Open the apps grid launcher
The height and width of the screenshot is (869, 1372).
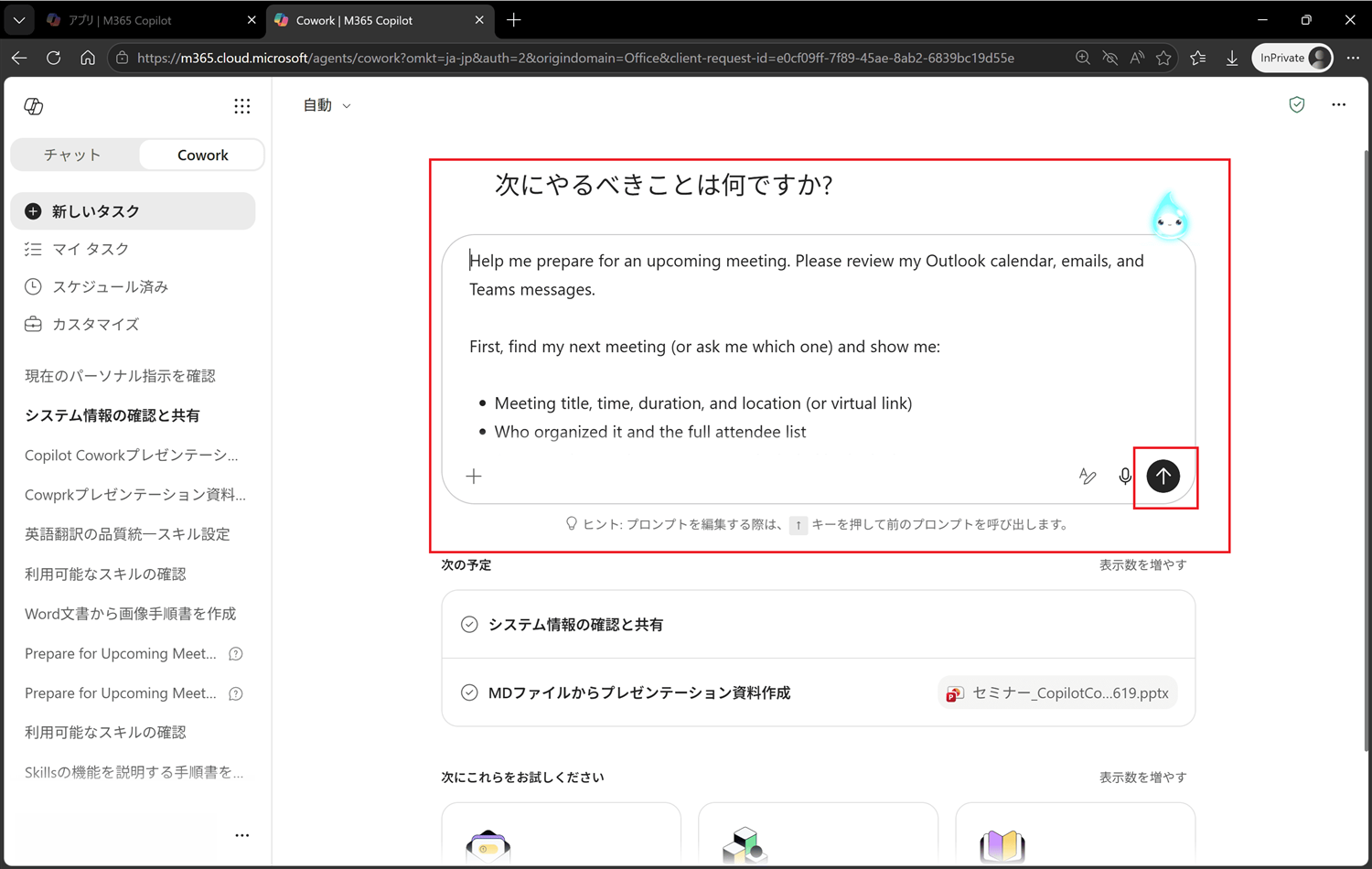tap(241, 106)
